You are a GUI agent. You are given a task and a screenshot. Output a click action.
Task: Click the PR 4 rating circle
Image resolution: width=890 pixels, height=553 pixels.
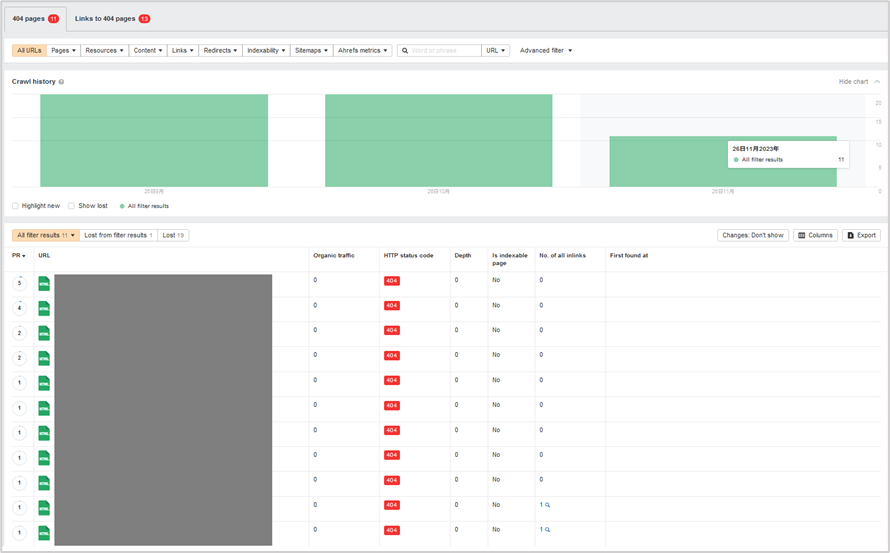[x=19, y=308]
